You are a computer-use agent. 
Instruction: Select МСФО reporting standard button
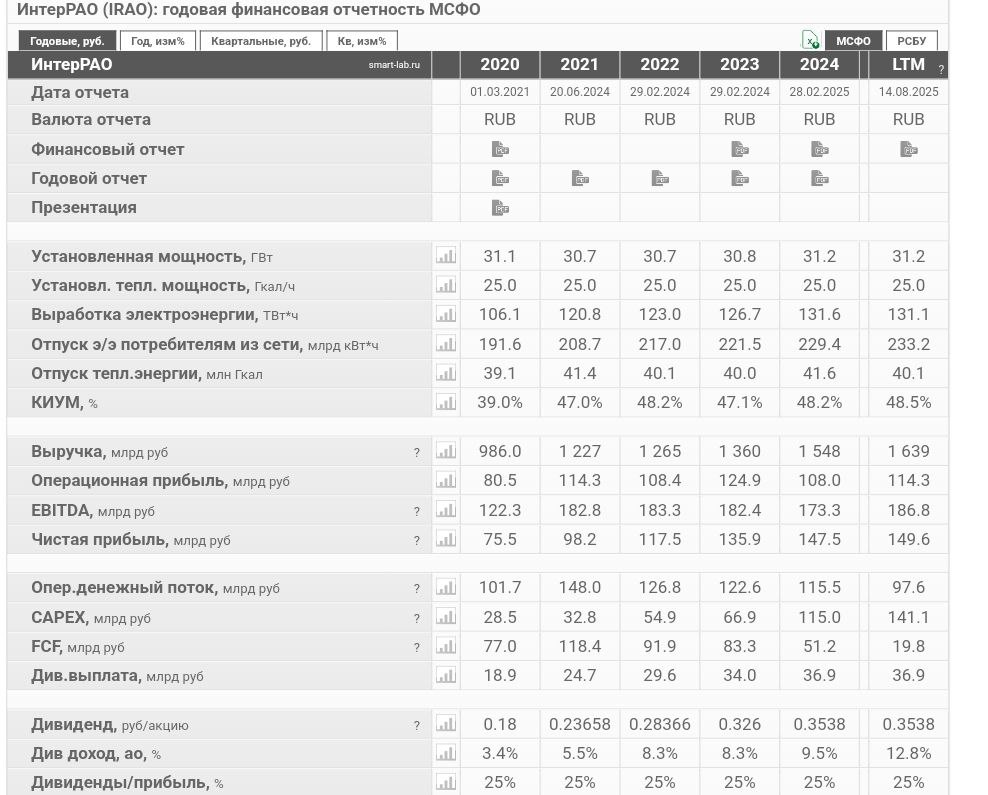tap(853, 41)
